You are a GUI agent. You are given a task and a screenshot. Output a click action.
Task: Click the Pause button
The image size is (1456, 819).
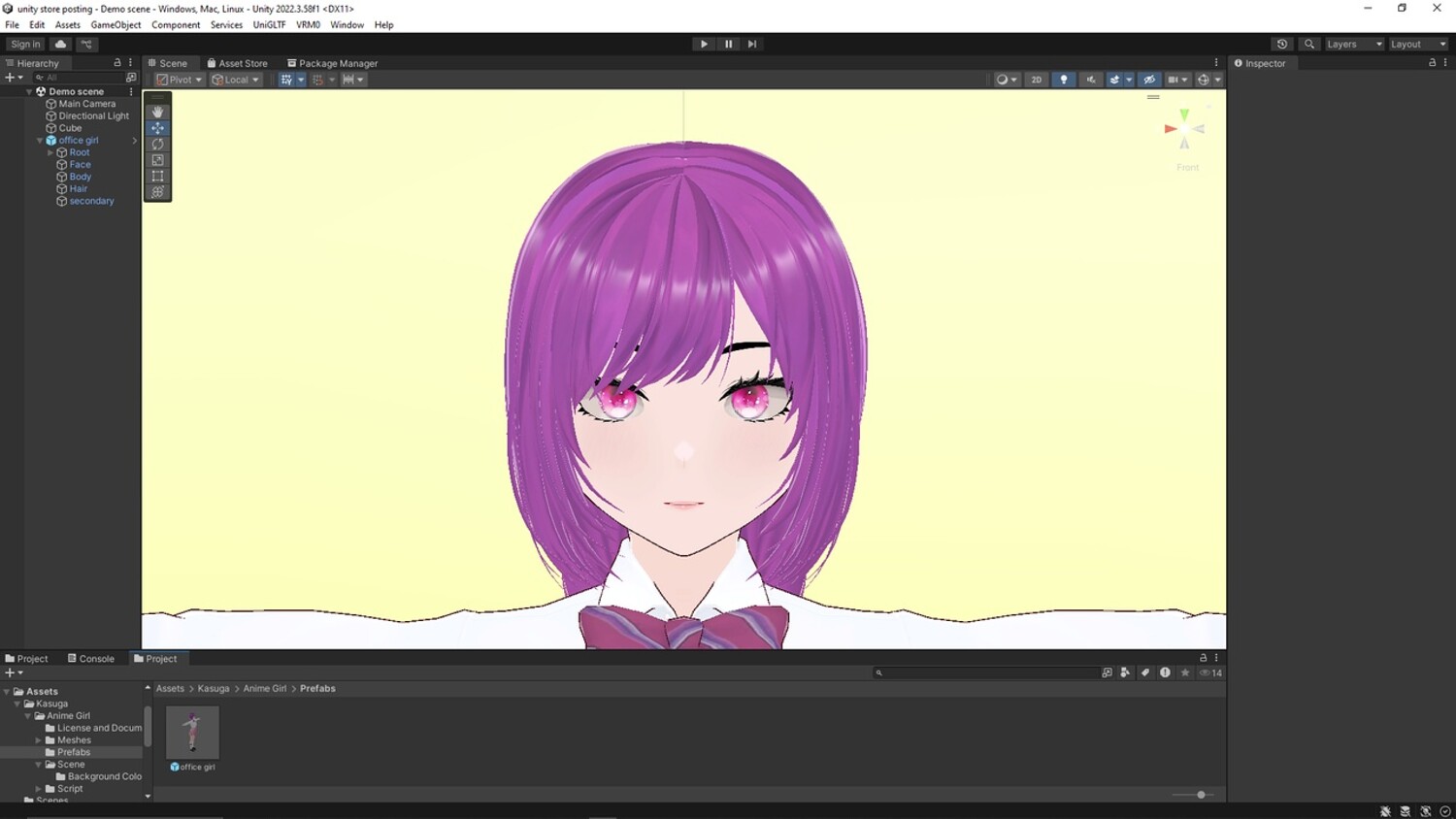[x=728, y=44]
